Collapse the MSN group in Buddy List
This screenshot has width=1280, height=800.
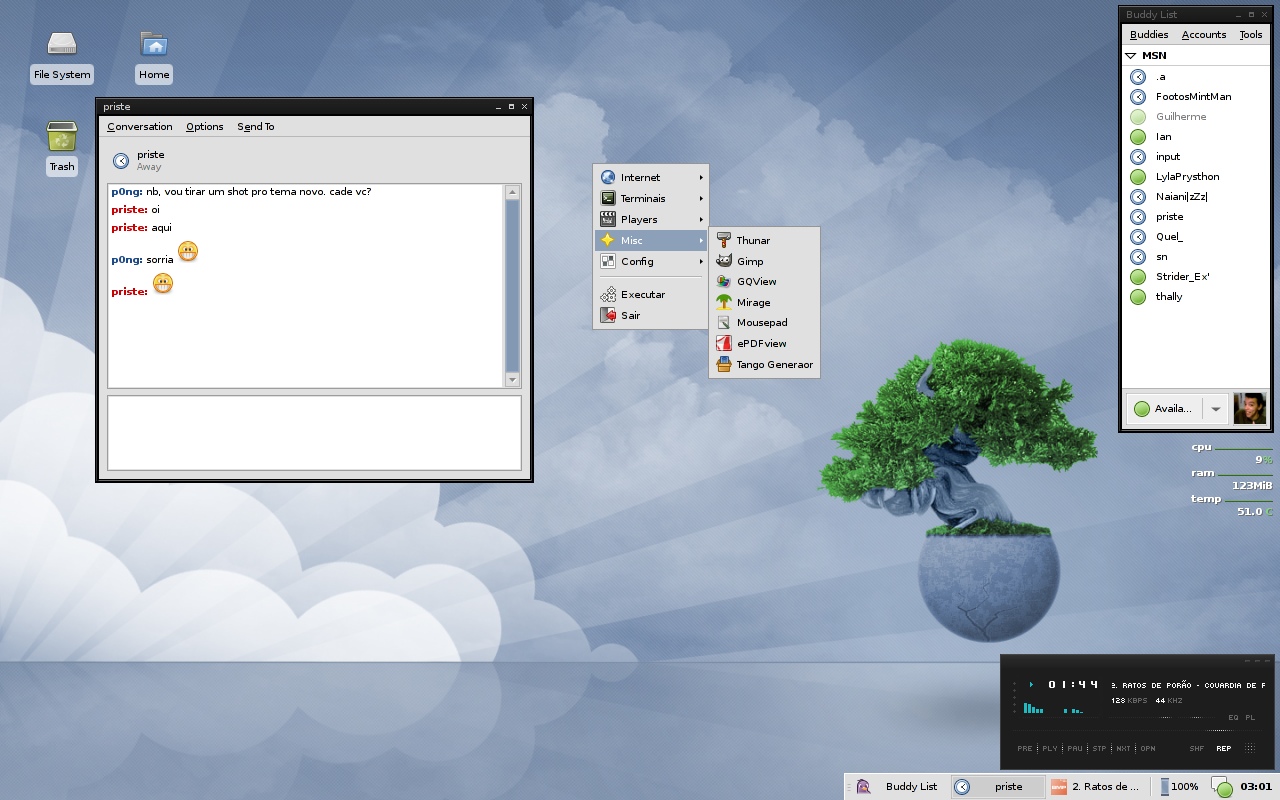pyautogui.click(x=1131, y=56)
